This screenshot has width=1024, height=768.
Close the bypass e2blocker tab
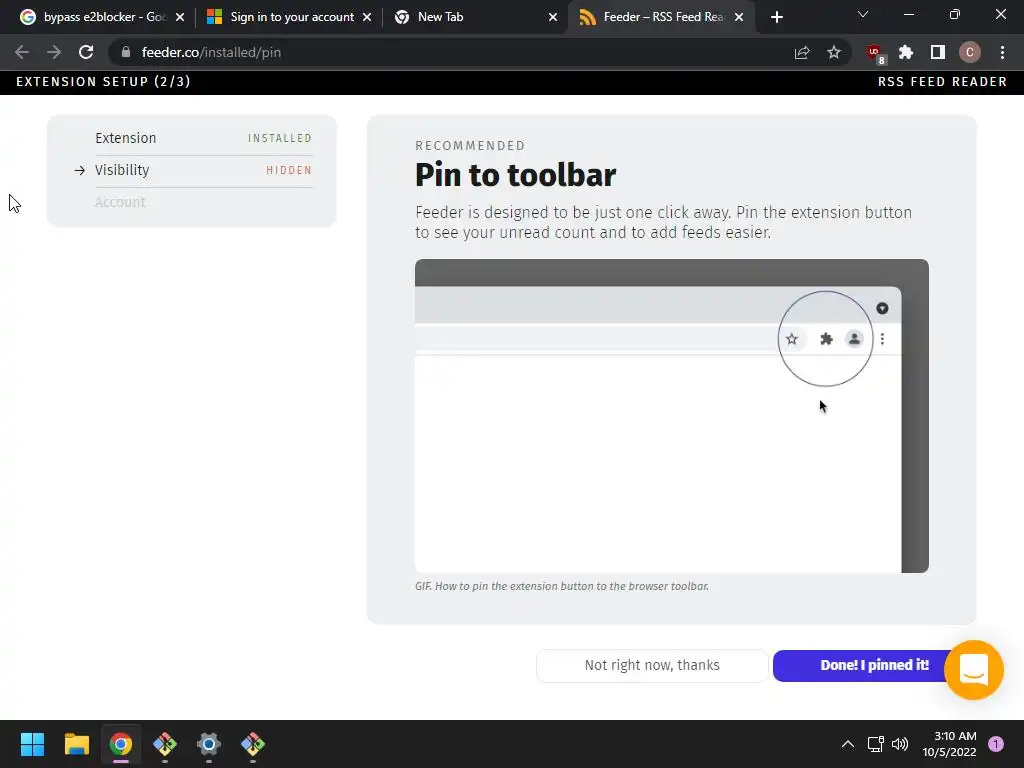180,17
